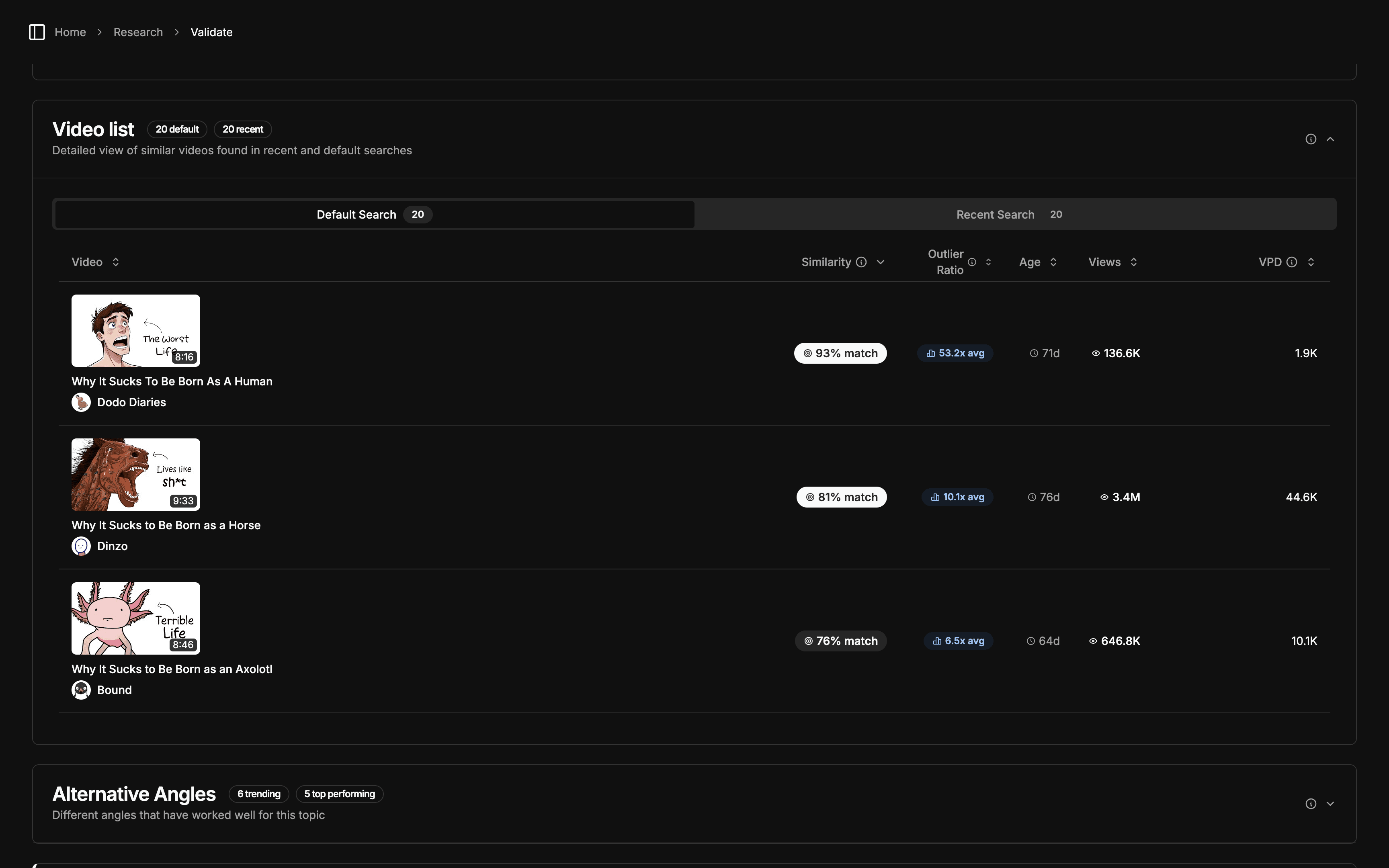Screen dimensions: 1389x868
Task: Click the 93% match badge
Action: coord(840,353)
